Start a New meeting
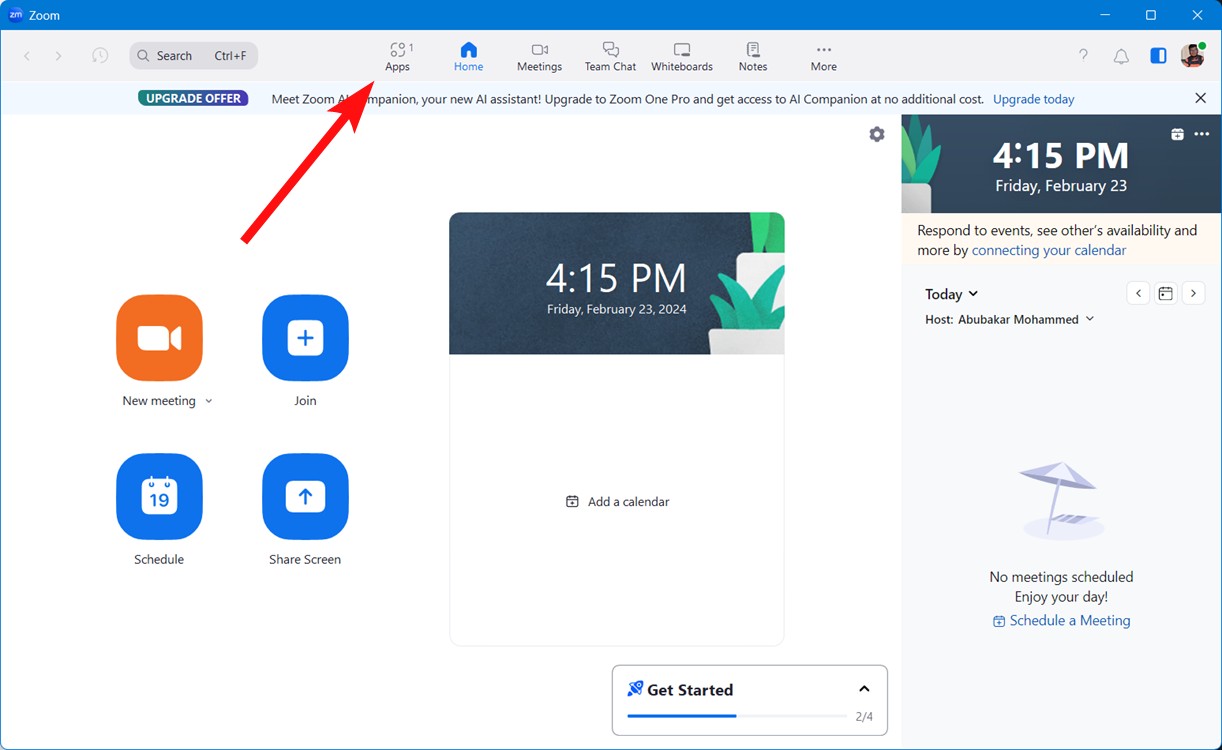 pyautogui.click(x=159, y=338)
